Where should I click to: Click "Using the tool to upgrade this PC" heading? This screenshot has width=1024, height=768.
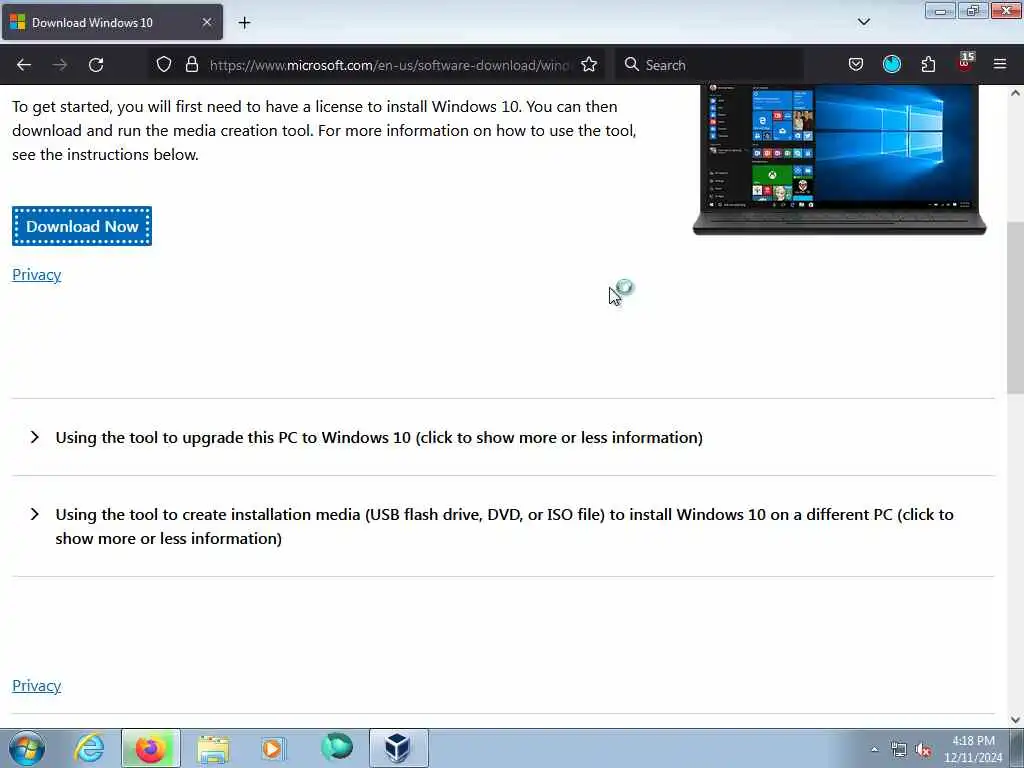click(x=379, y=438)
